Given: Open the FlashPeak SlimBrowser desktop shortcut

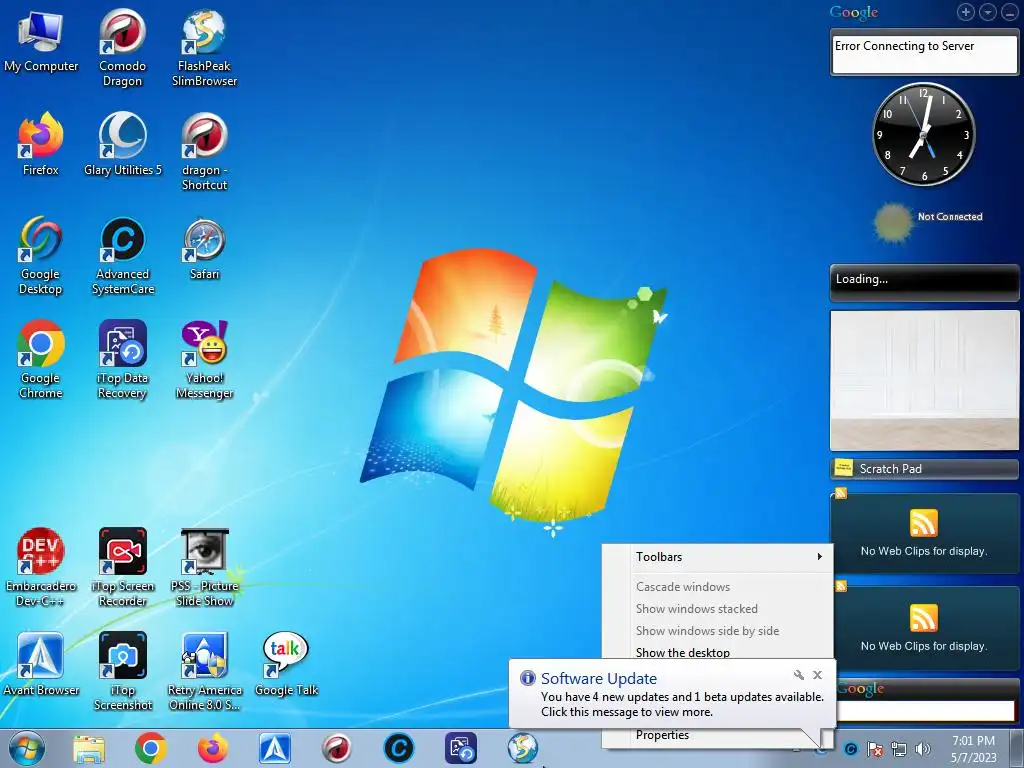Looking at the screenshot, I should click(x=204, y=47).
